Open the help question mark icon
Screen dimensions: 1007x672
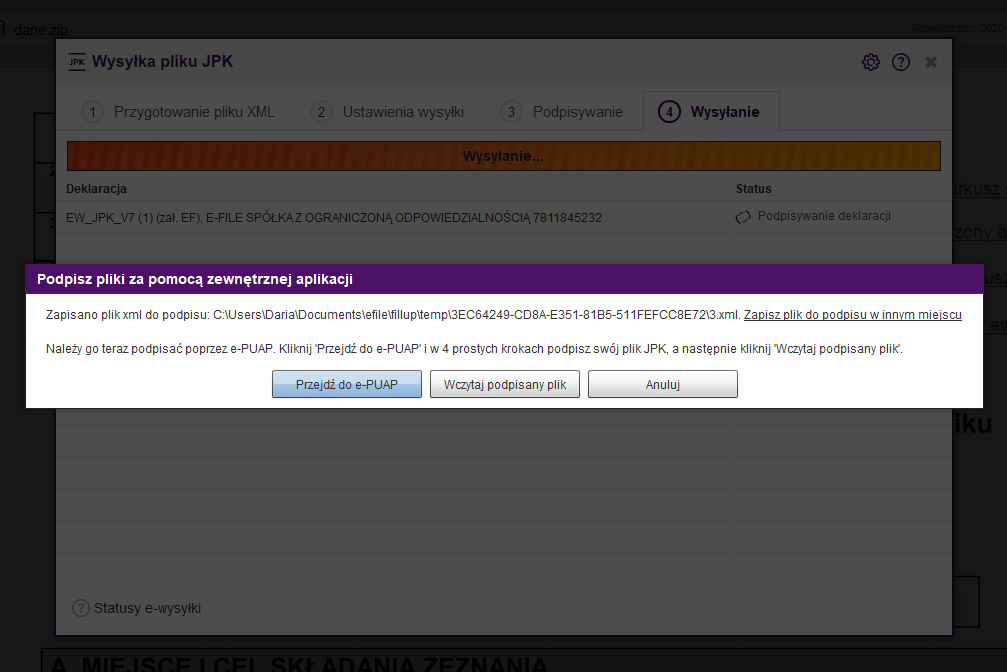(901, 62)
